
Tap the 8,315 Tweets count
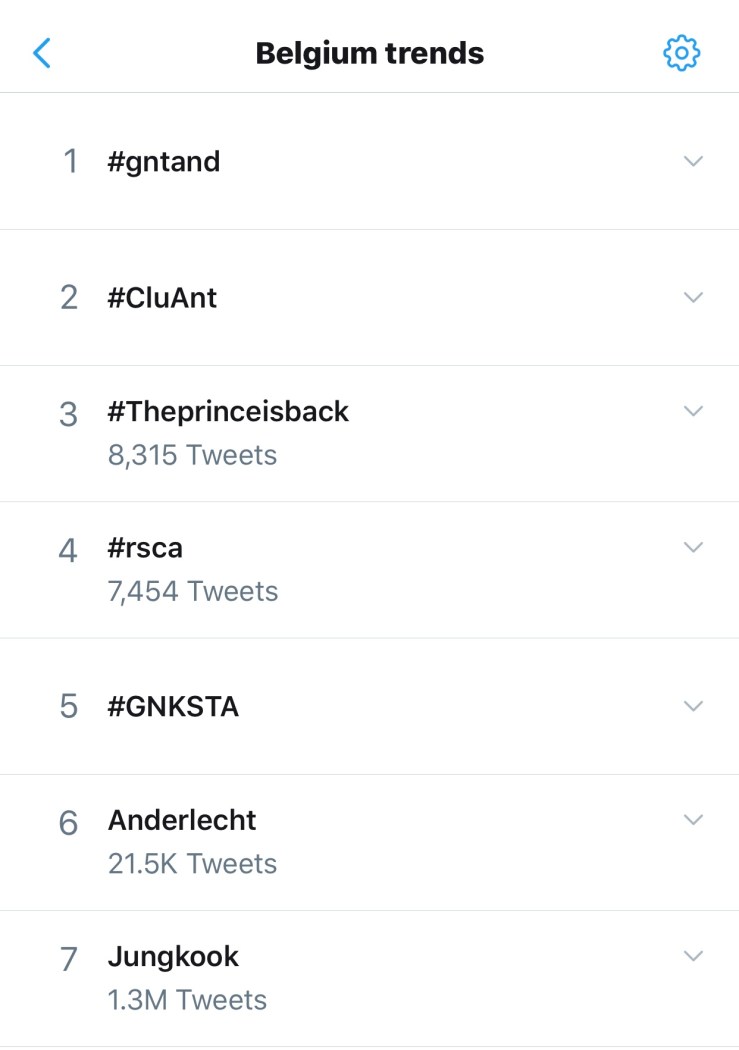tap(192, 455)
